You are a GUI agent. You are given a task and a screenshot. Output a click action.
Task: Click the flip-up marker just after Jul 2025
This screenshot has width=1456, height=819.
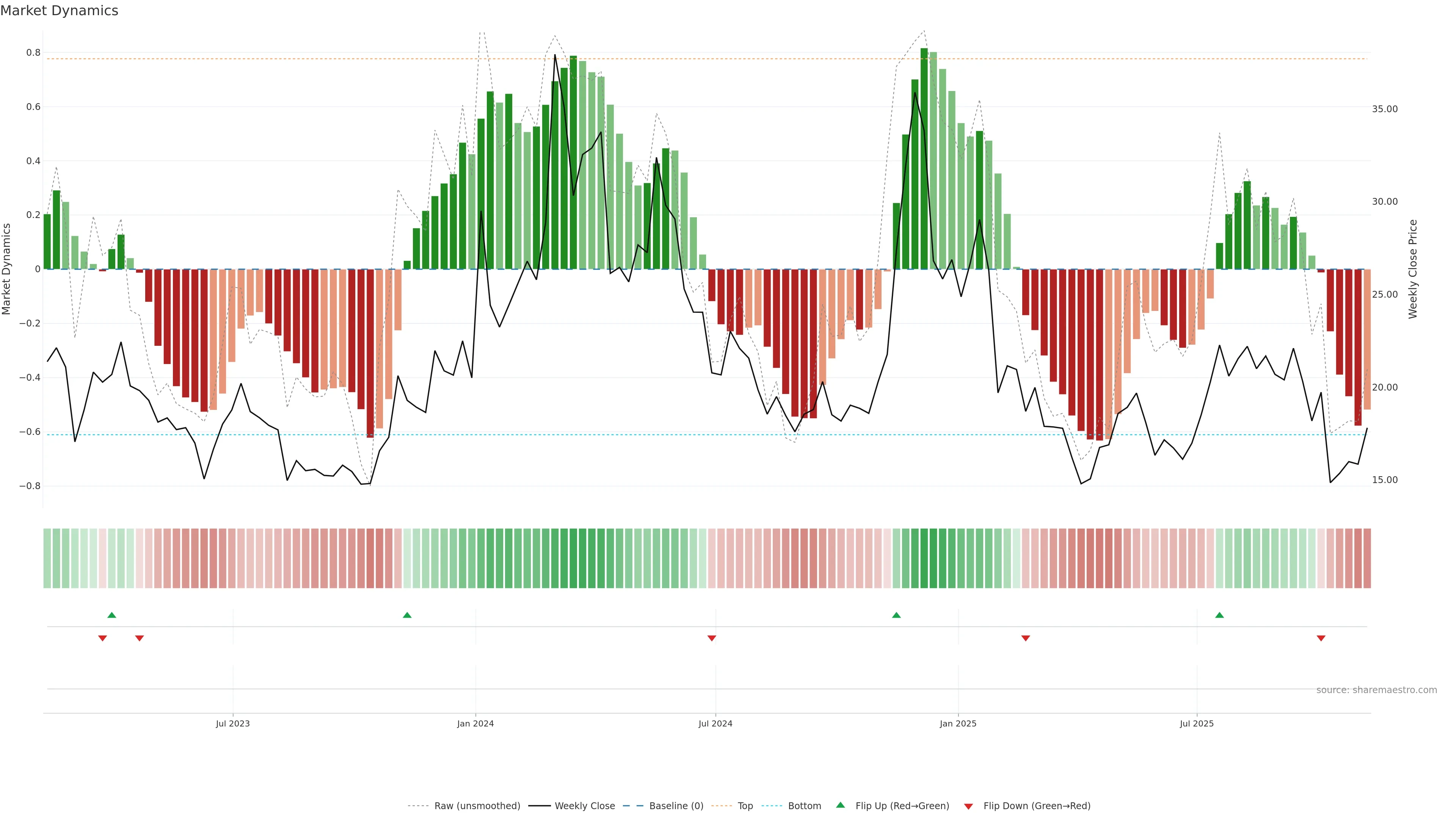coord(1219,615)
